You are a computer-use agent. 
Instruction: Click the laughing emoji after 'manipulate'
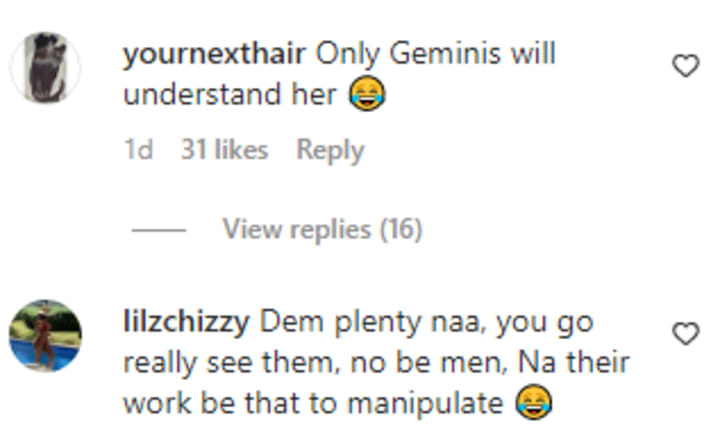coord(534,402)
